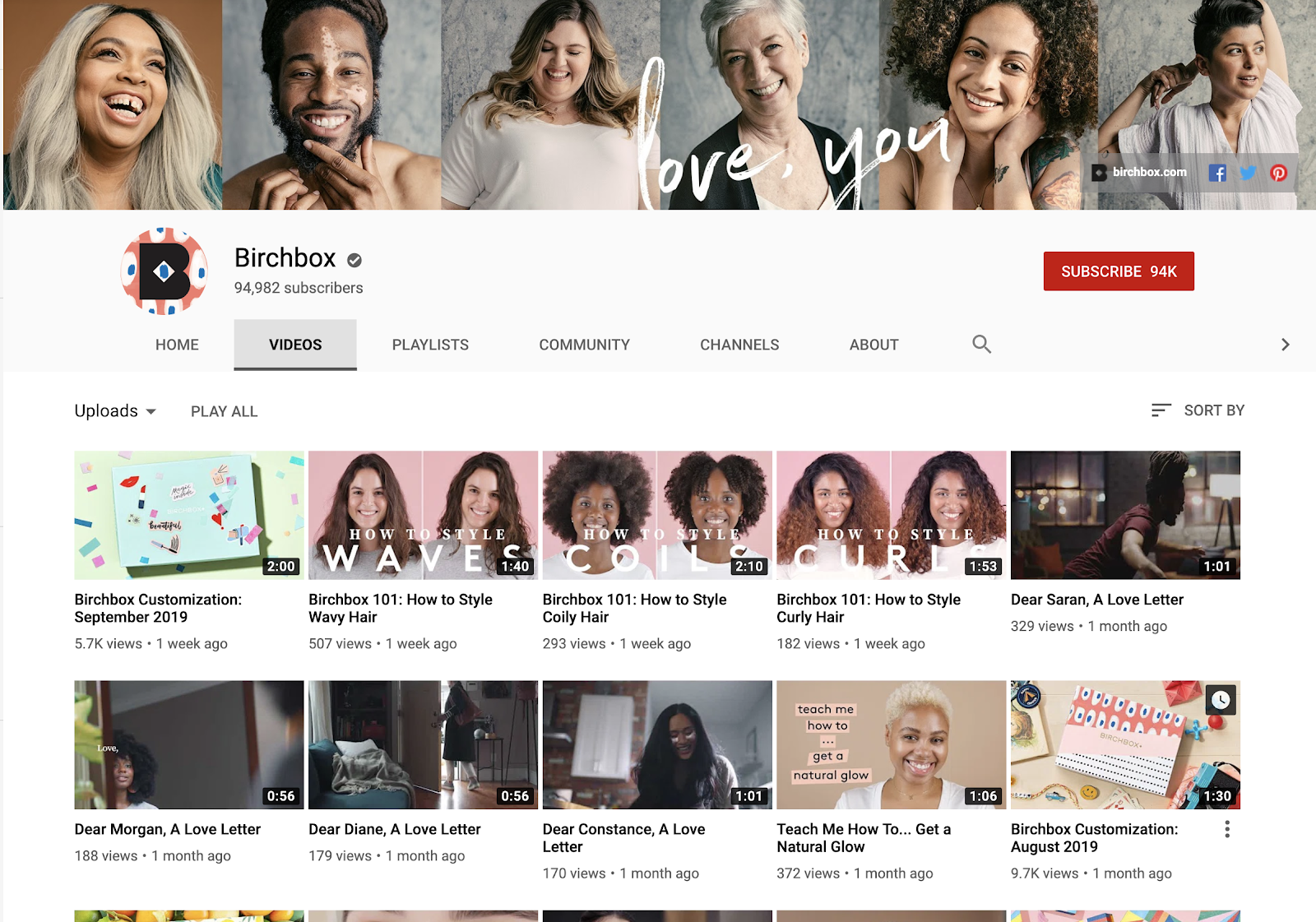This screenshot has width=1316, height=922.
Task: Open the three-dot menu for August 2019 video
Action: coord(1227,829)
